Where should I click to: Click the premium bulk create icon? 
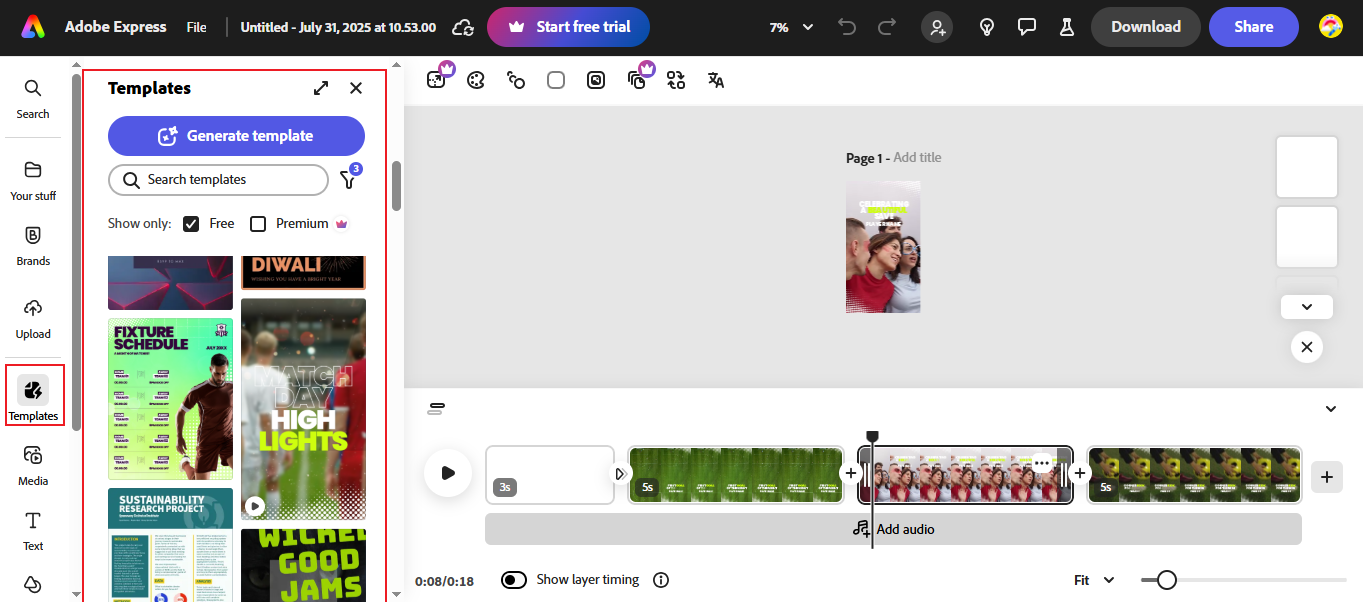tap(638, 79)
